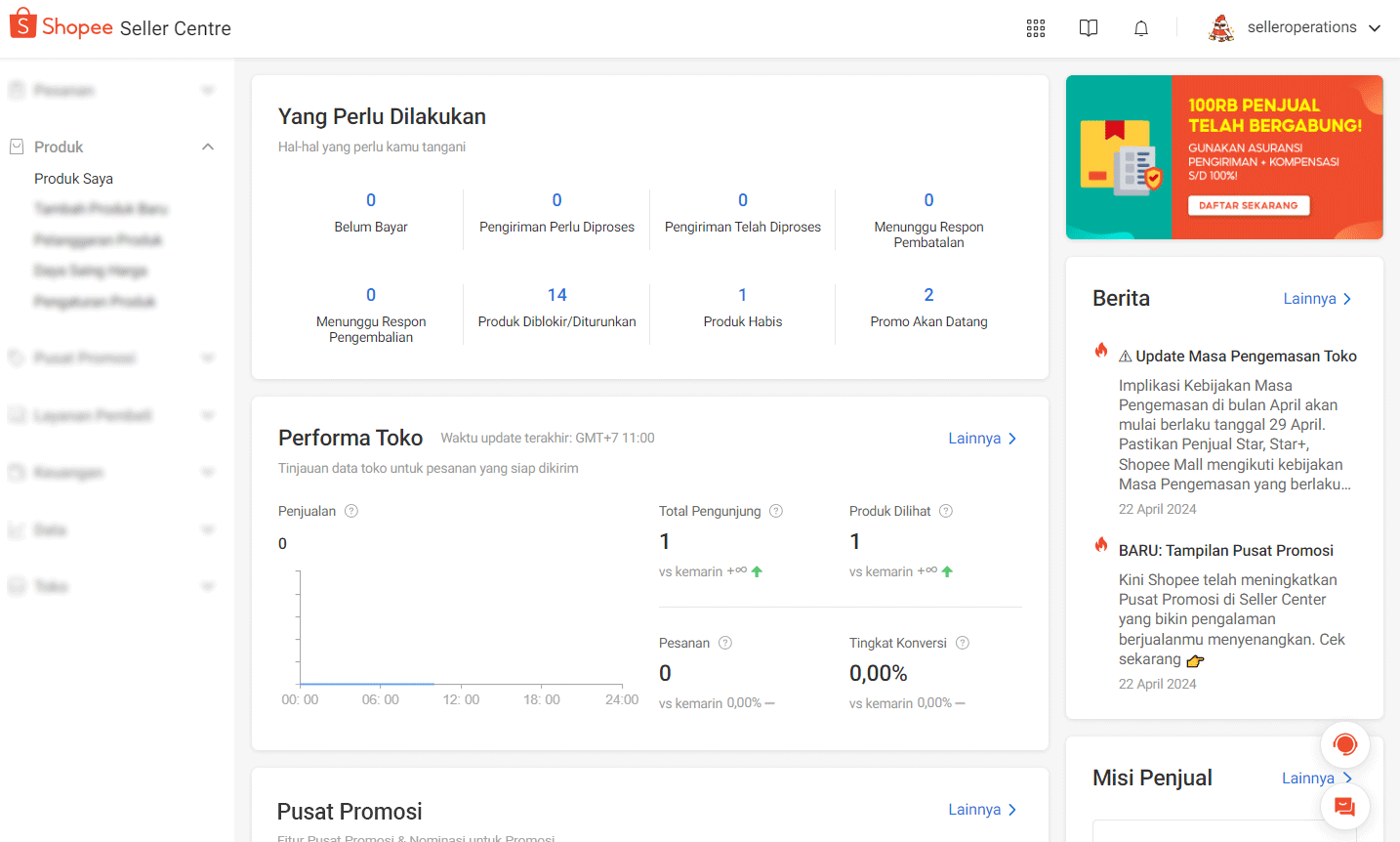Click the Pusat Promosi sidebar icon
Image resolution: width=1400 pixels, height=842 pixels.
[x=17, y=358]
